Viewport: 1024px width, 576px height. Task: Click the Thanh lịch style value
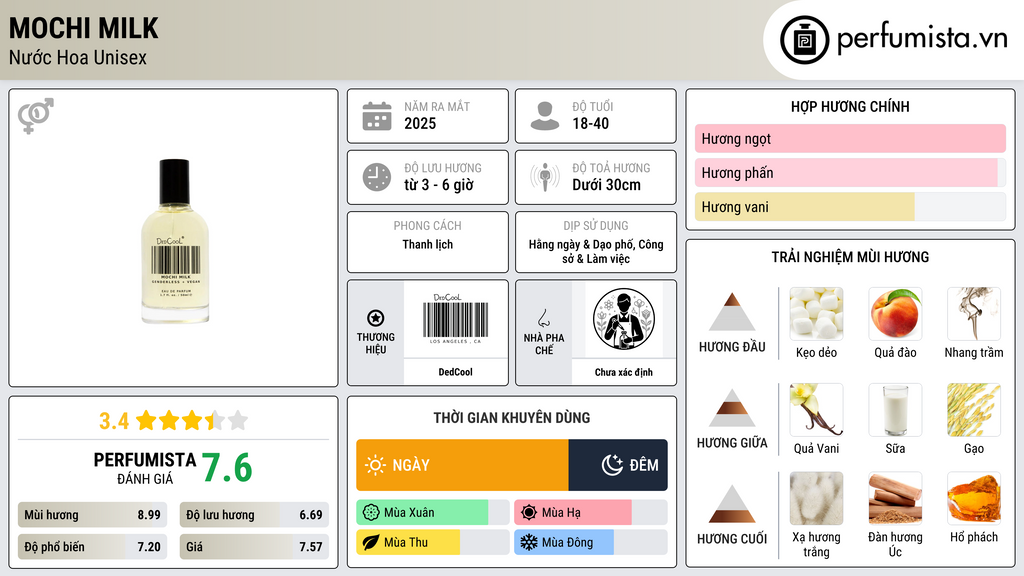[x=428, y=244]
